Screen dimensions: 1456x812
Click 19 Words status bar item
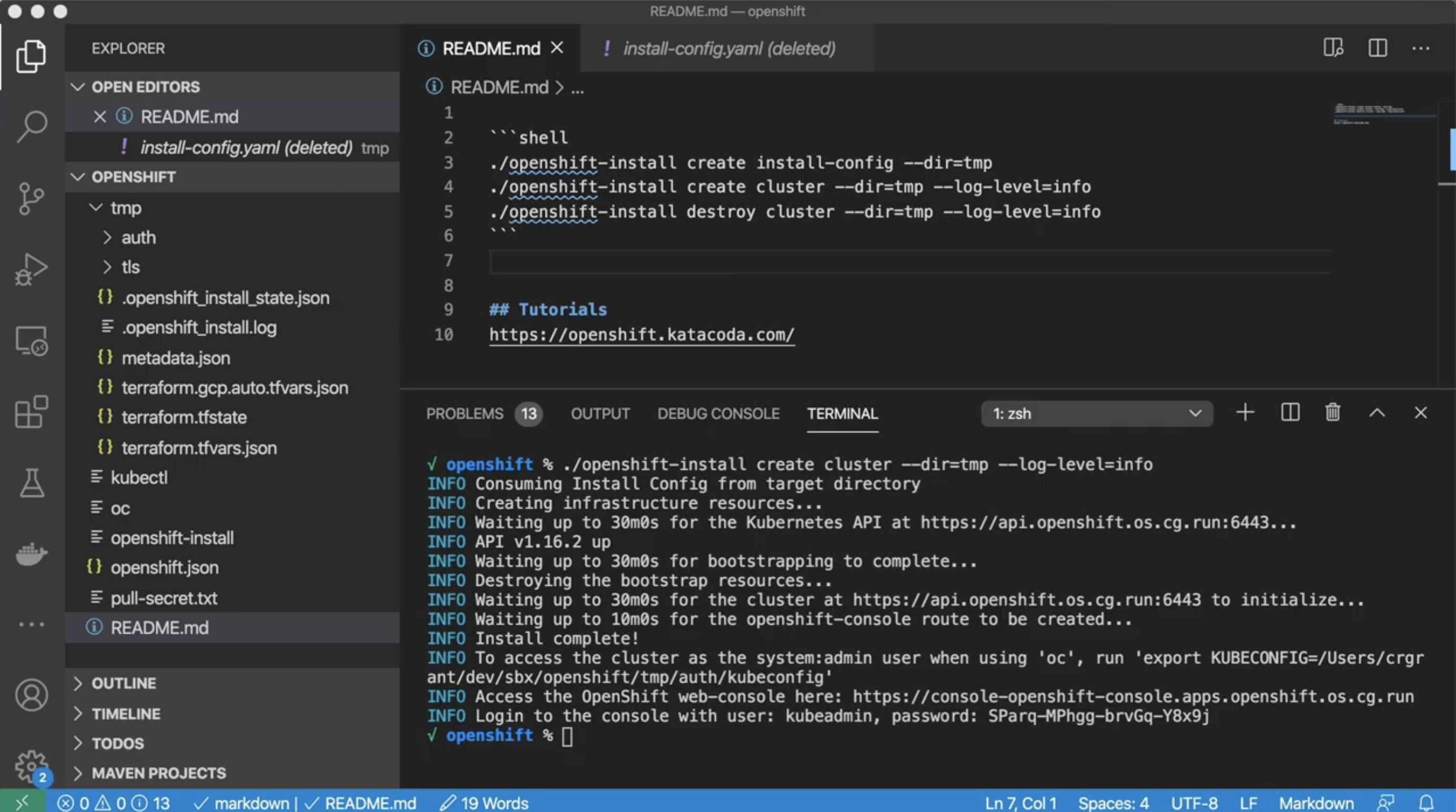pyautogui.click(x=484, y=803)
